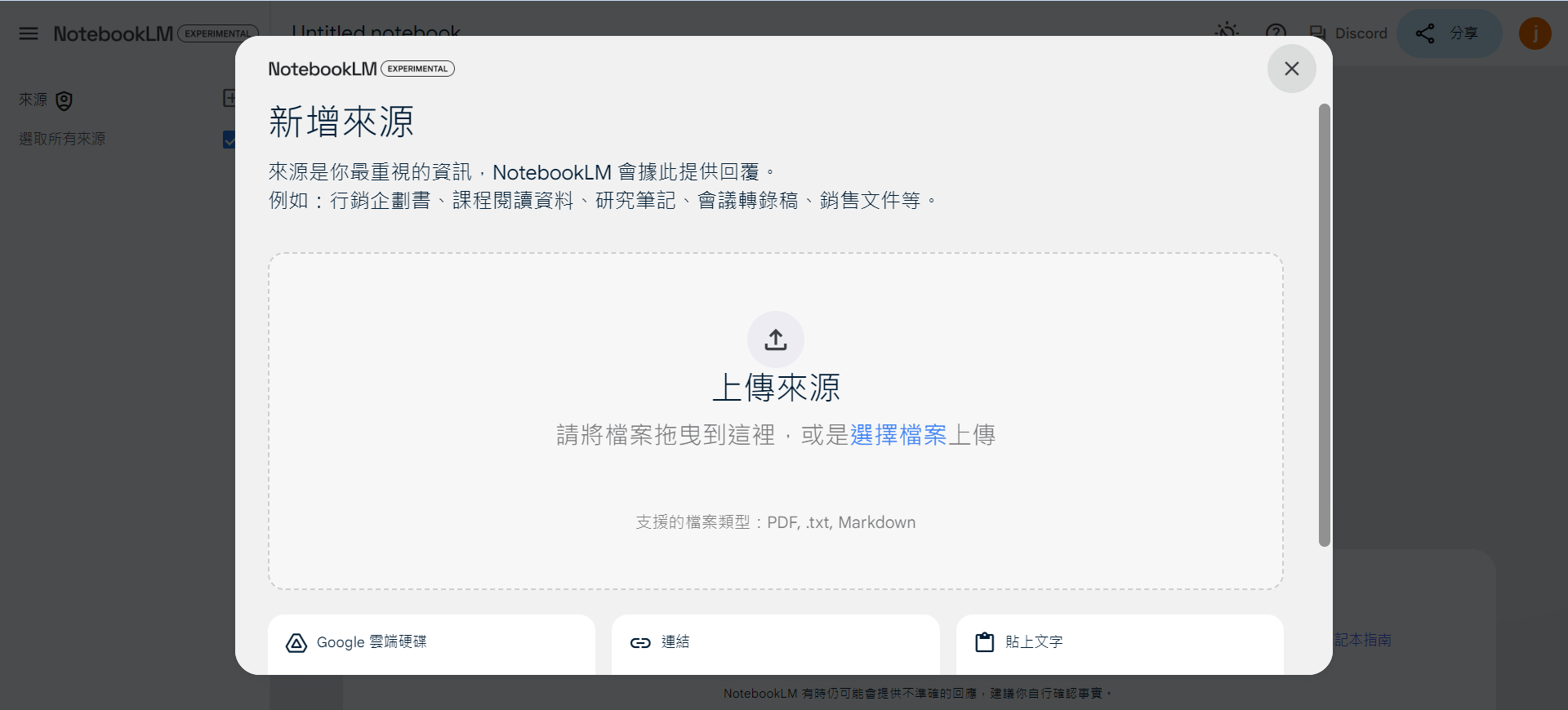Choose the 連結 source option
The image size is (1568, 710).
pyautogui.click(x=775, y=644)
